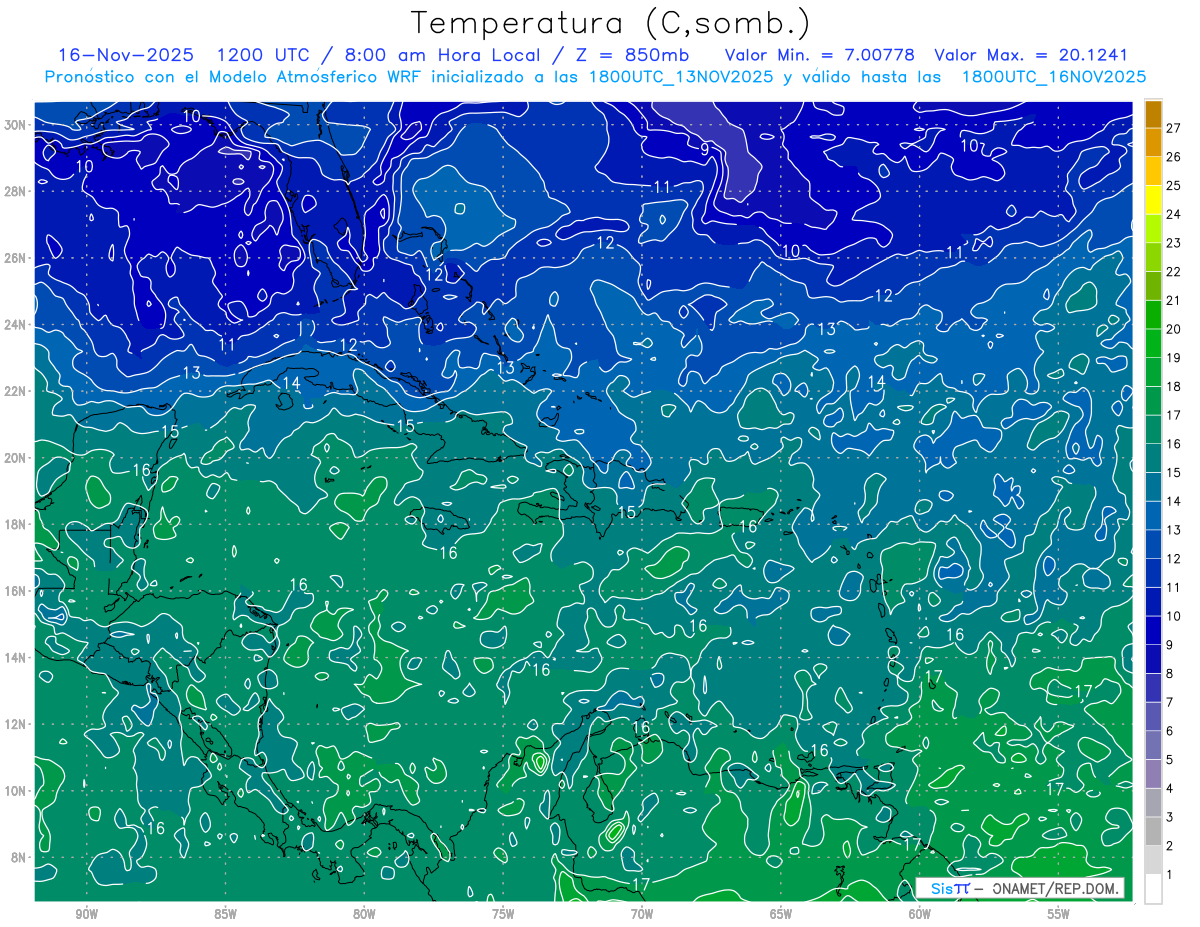The height and width of the screenshot is (927, 1200).
Task: Click the 12N latitude axis label
Action: pos(16,724)
